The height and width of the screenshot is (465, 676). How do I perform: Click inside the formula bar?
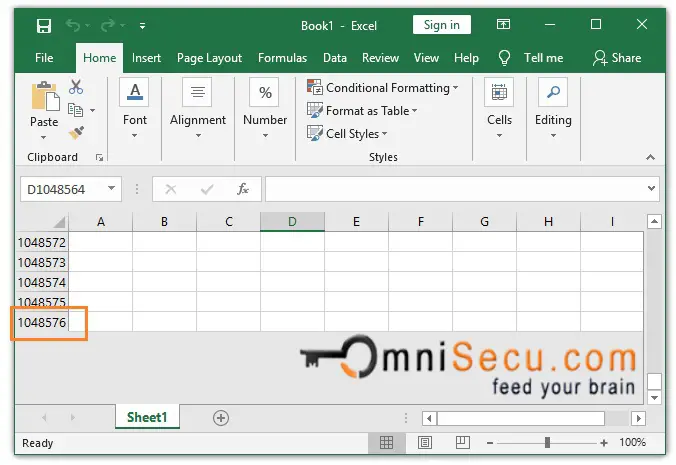coord(454,189)
